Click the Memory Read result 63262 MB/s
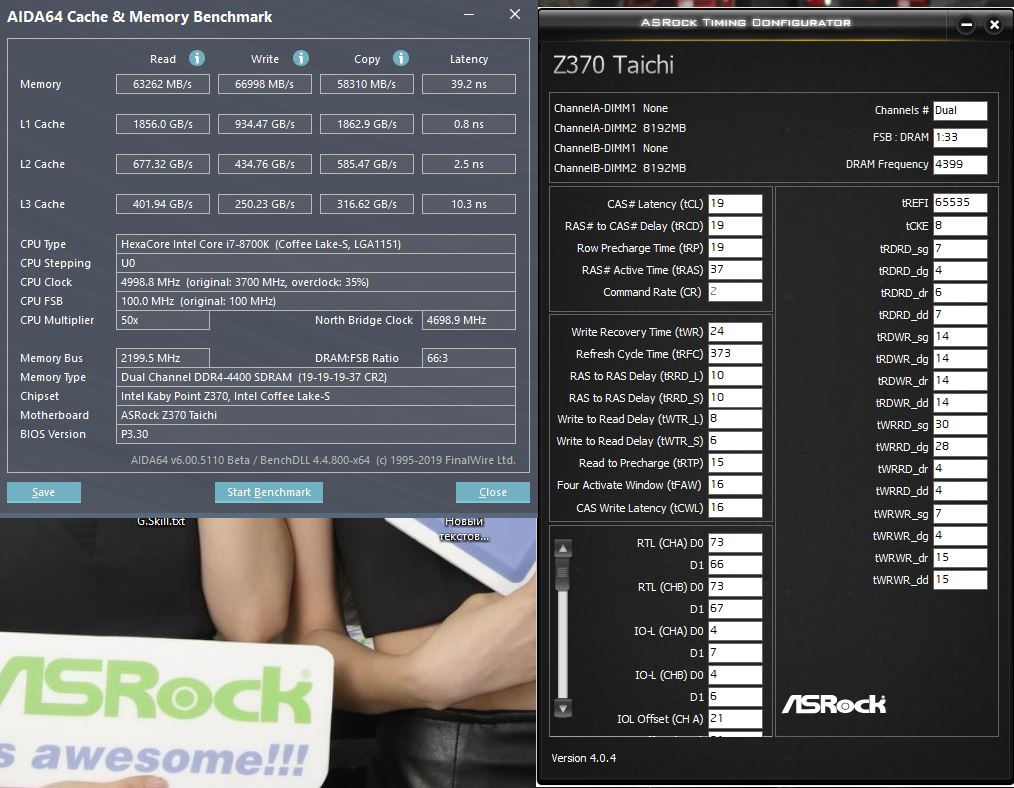Image resolution: width=1014 pixels, height=788 pixels. click(163, 84)
